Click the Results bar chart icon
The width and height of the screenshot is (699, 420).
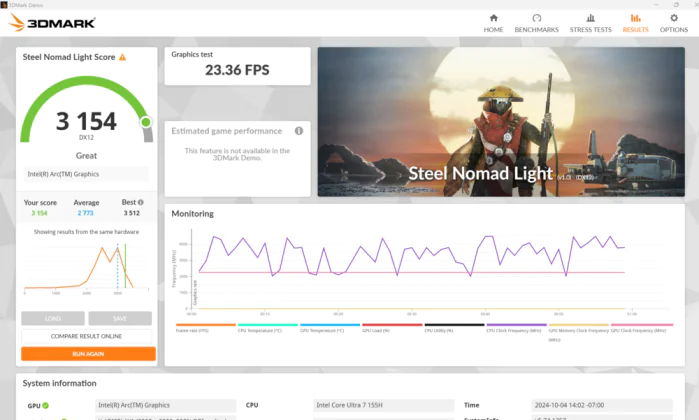tap(636, 18)
